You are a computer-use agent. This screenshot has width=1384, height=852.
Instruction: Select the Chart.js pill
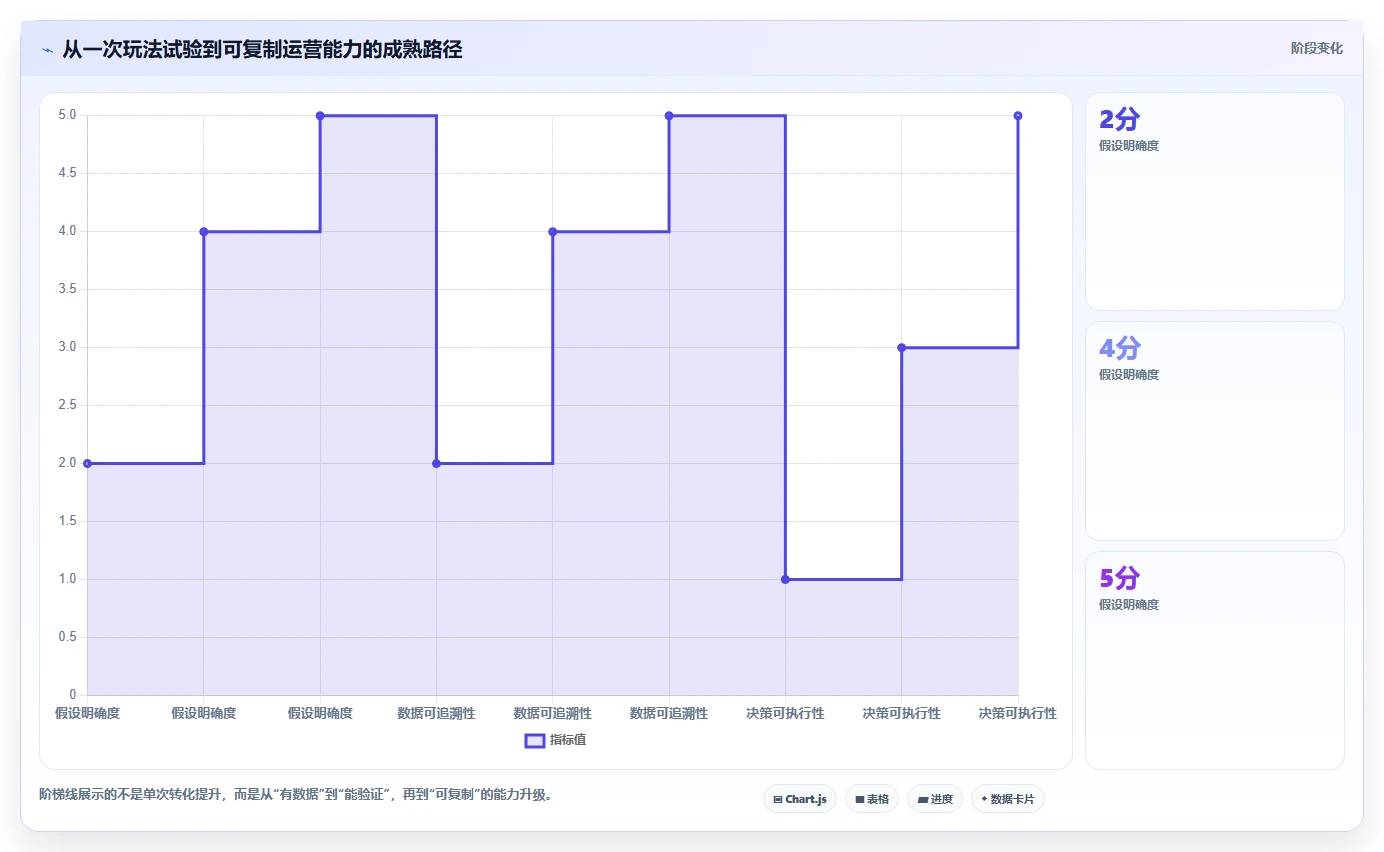[x=799, y=799]
